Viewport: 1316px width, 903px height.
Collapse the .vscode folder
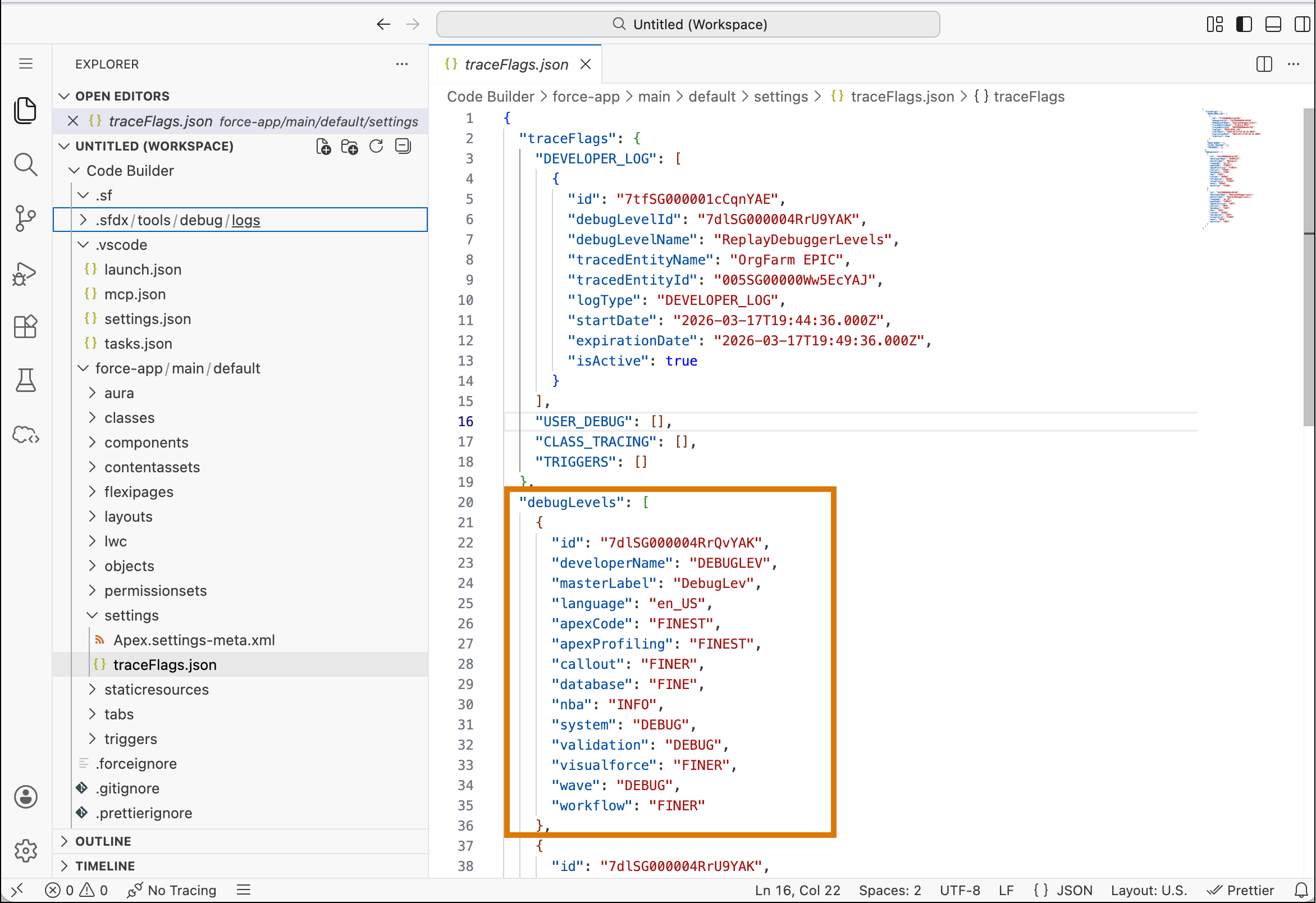(241, 245)
